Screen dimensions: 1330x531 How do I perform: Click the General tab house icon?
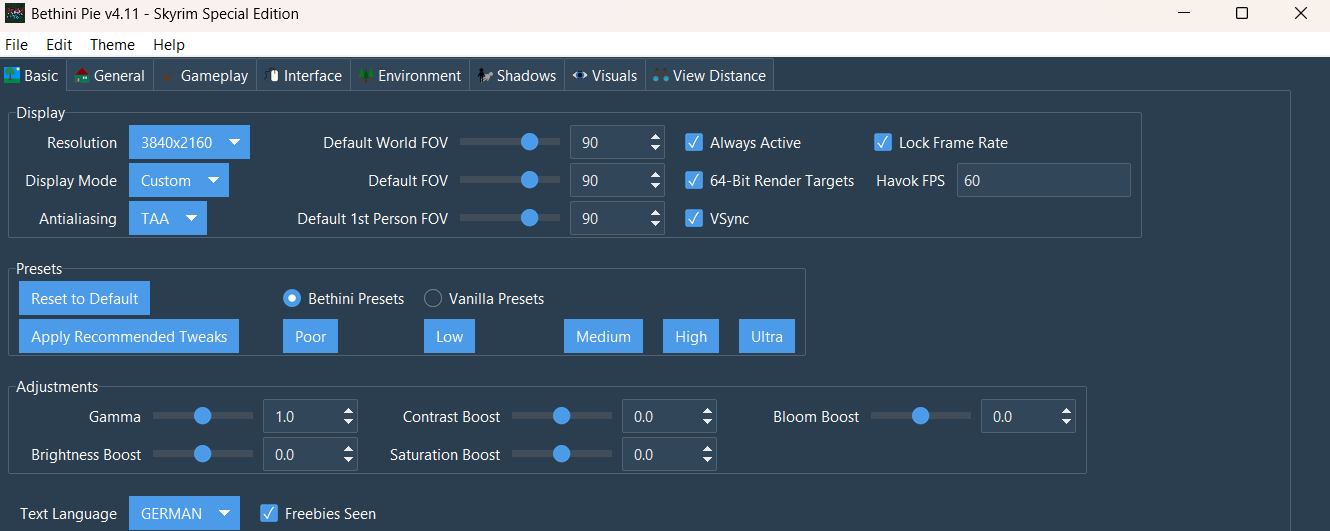pos(82,75)
